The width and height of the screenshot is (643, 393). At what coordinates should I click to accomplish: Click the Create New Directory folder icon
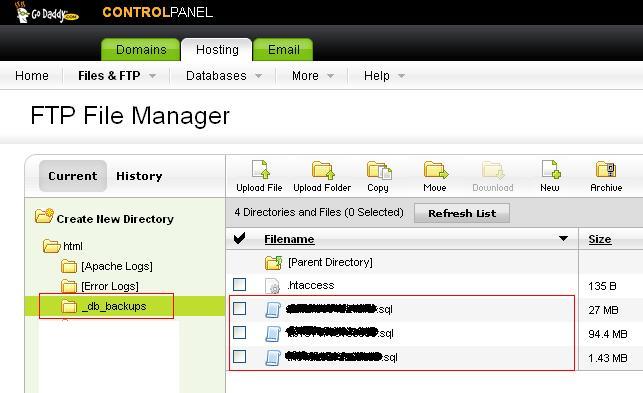[x=44, y=216]
